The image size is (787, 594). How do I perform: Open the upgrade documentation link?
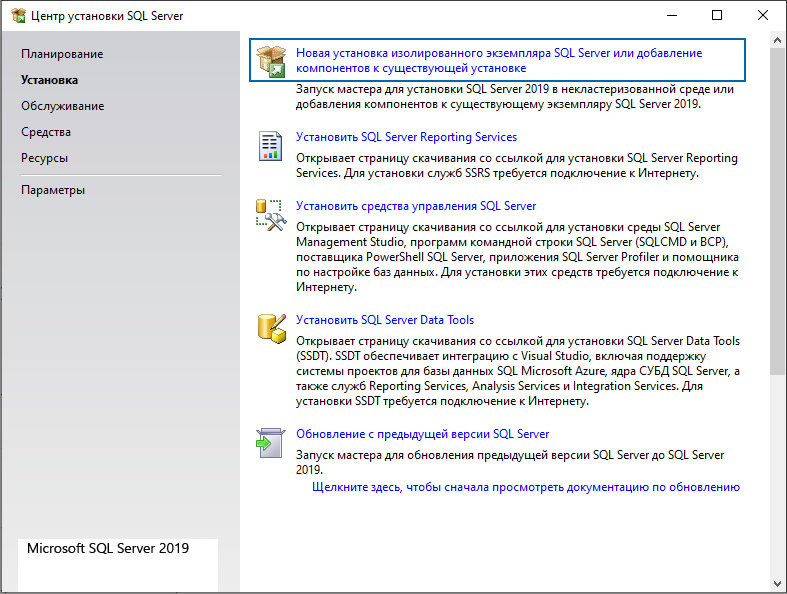526,487
